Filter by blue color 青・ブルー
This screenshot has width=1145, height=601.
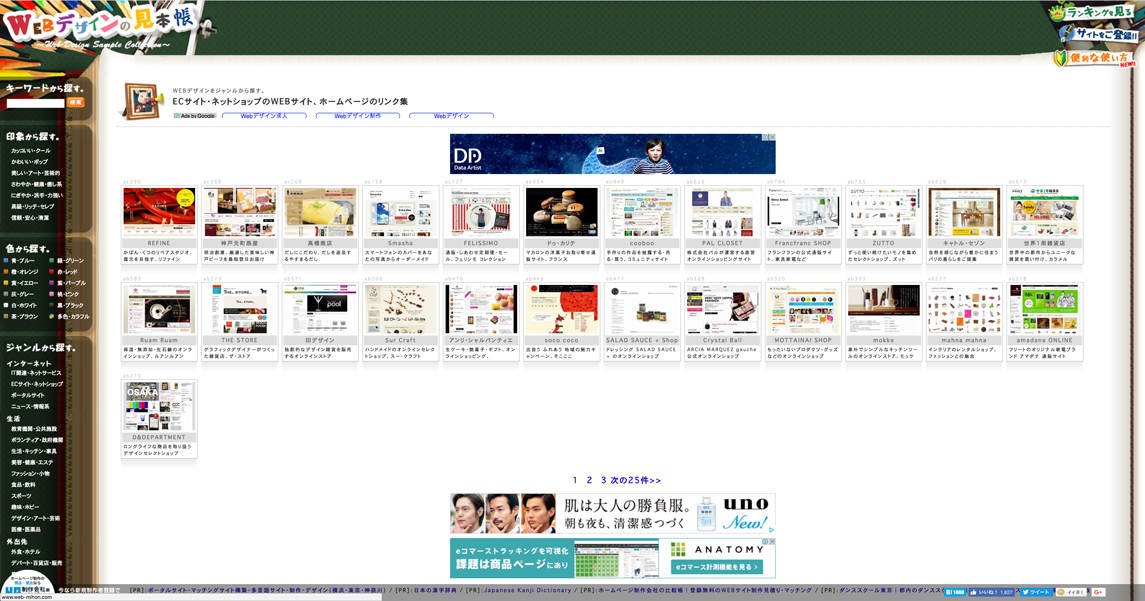click(x=20, y=261)
